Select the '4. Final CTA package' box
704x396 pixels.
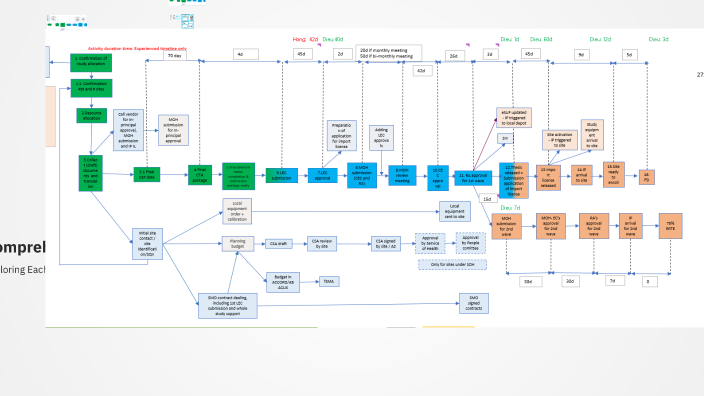[200, 175]
